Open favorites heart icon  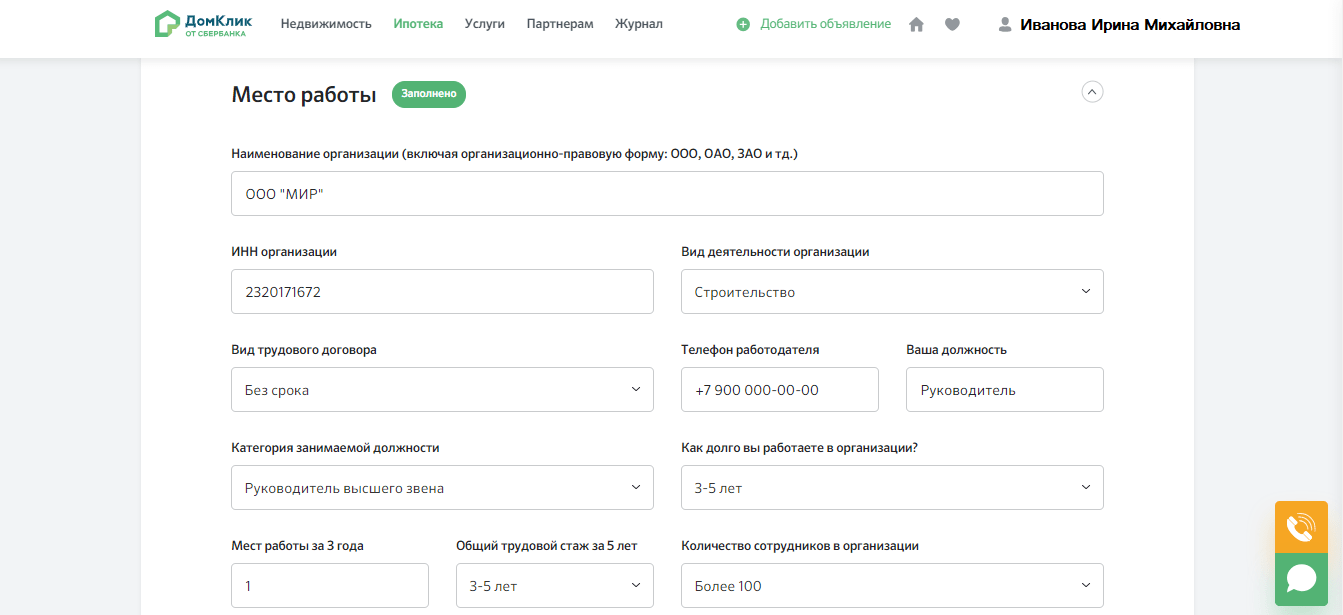click(x=952, y=24)
